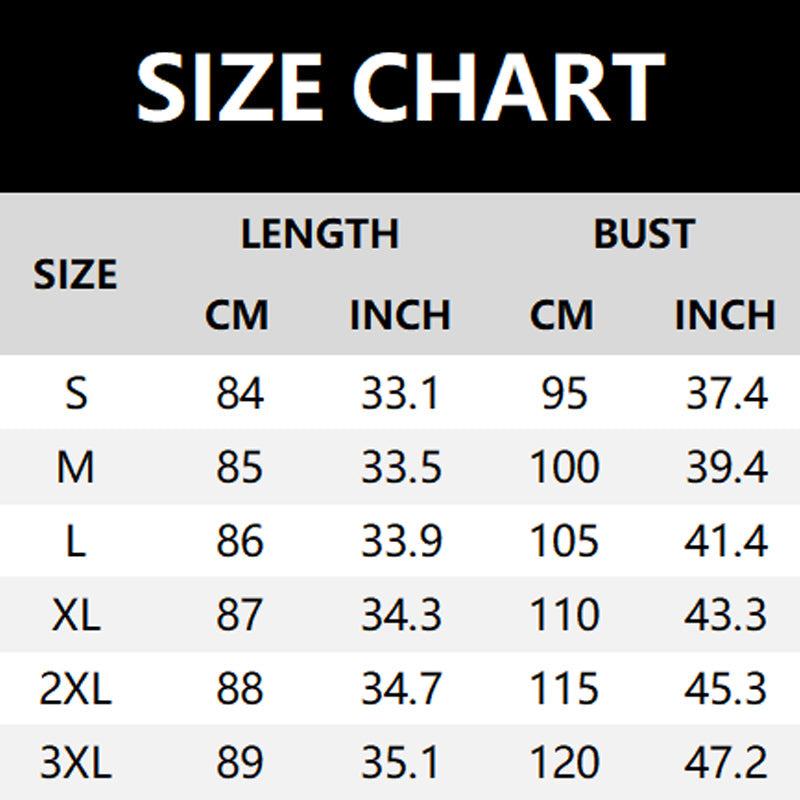Click the 37.4 bust inch value
The height and width of the screenshot is (800, 800).
(727, 393)
